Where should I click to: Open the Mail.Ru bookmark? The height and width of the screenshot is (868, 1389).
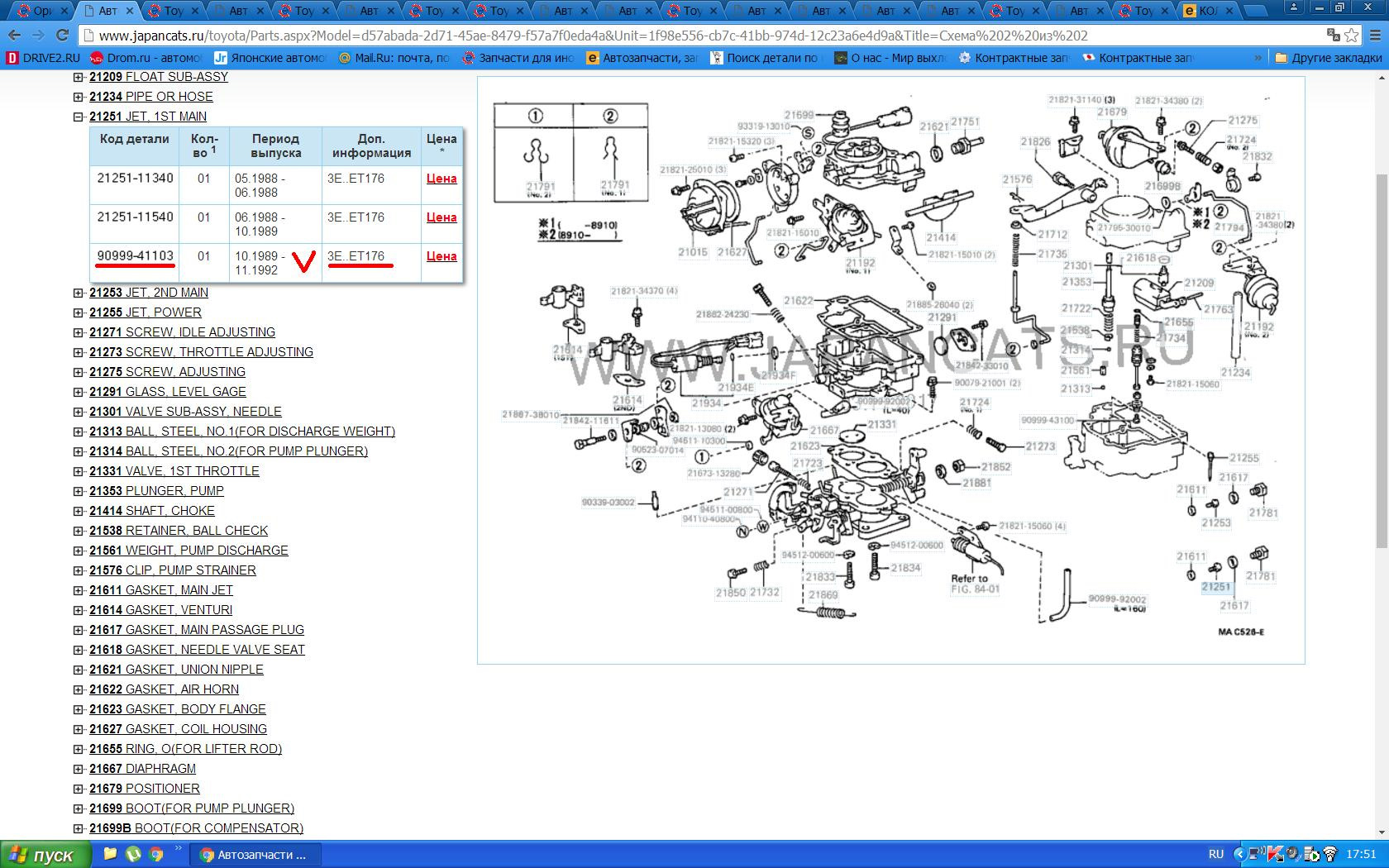coord(394,58)
